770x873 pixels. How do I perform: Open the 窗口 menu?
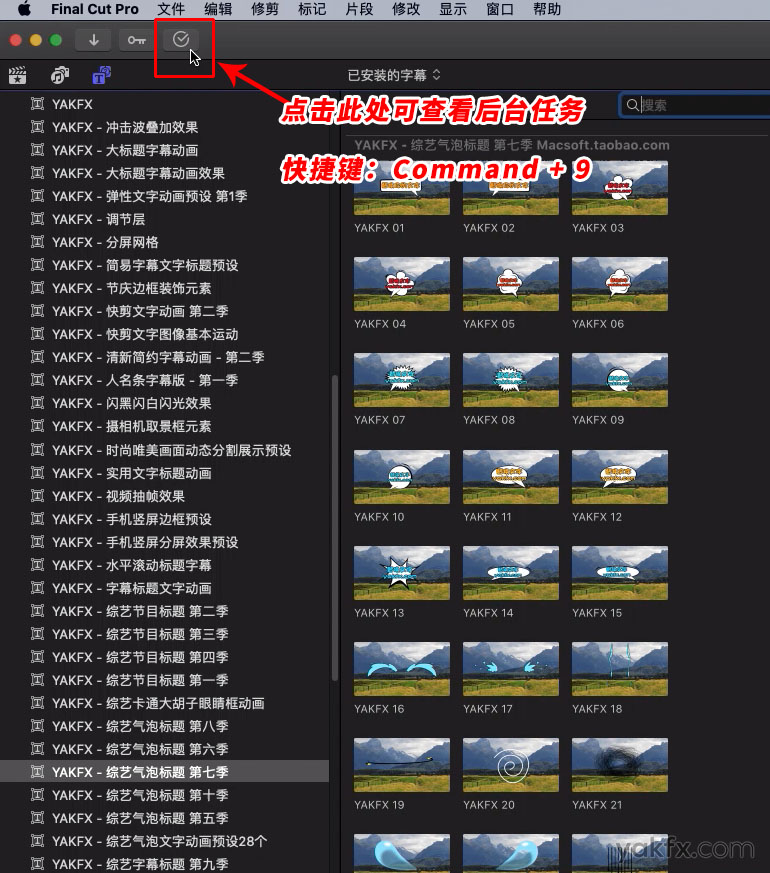(500, 9)
